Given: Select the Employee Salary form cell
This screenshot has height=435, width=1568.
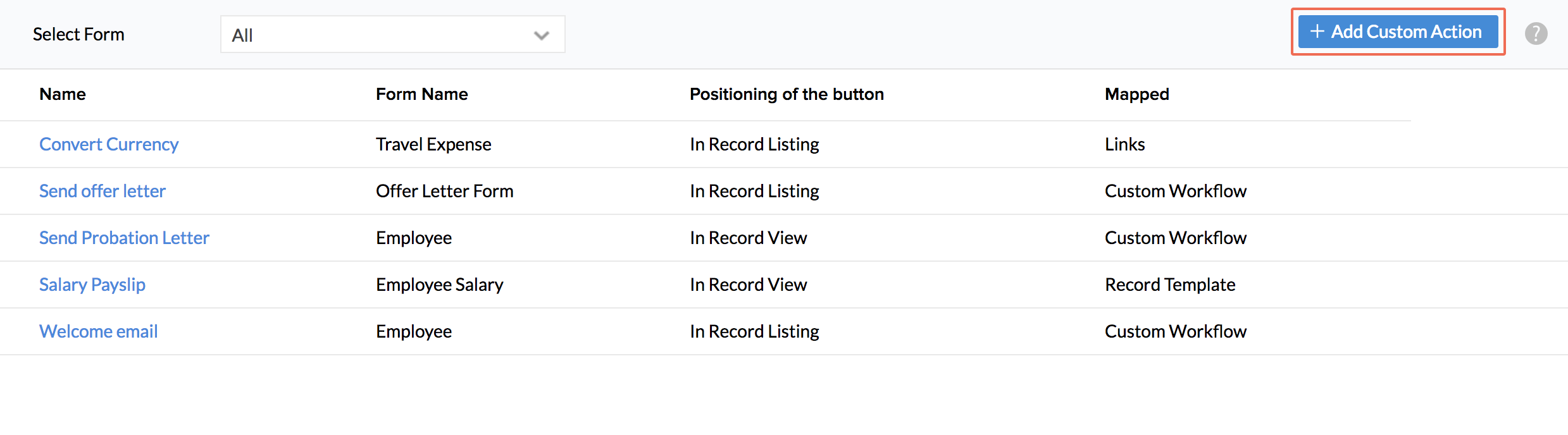Looking at the screenshot, I should (440, 285).
